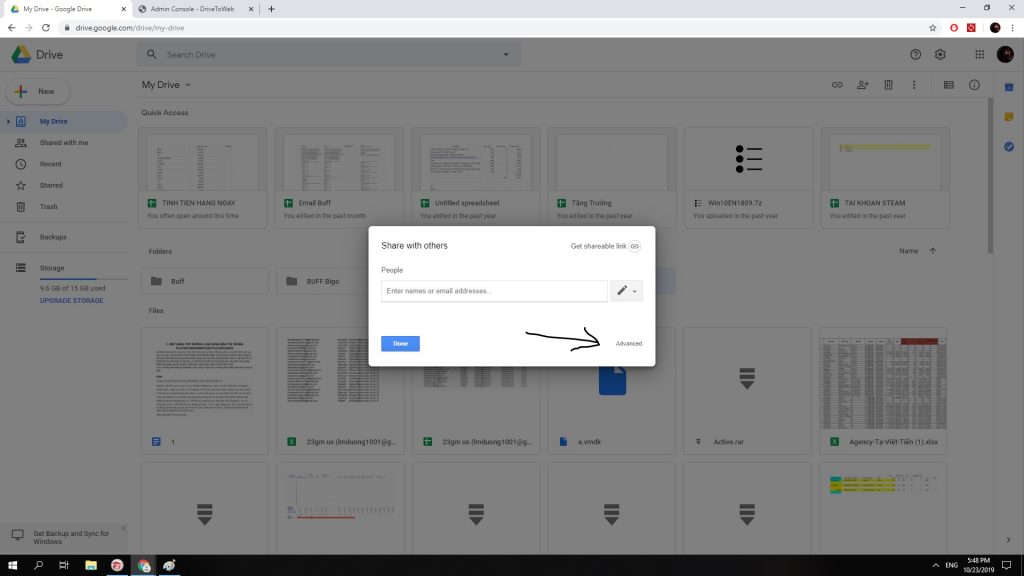The width and height of the screenshot is (1024, 576).
Task: Open the Google apps grid
Action: tap(980, 55)
